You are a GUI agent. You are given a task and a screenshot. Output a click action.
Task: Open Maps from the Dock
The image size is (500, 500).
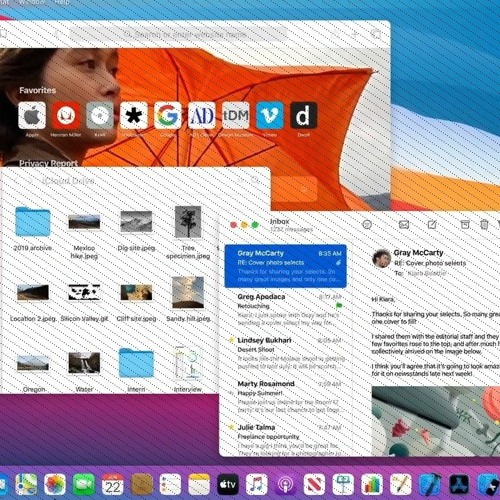(27, 484)
